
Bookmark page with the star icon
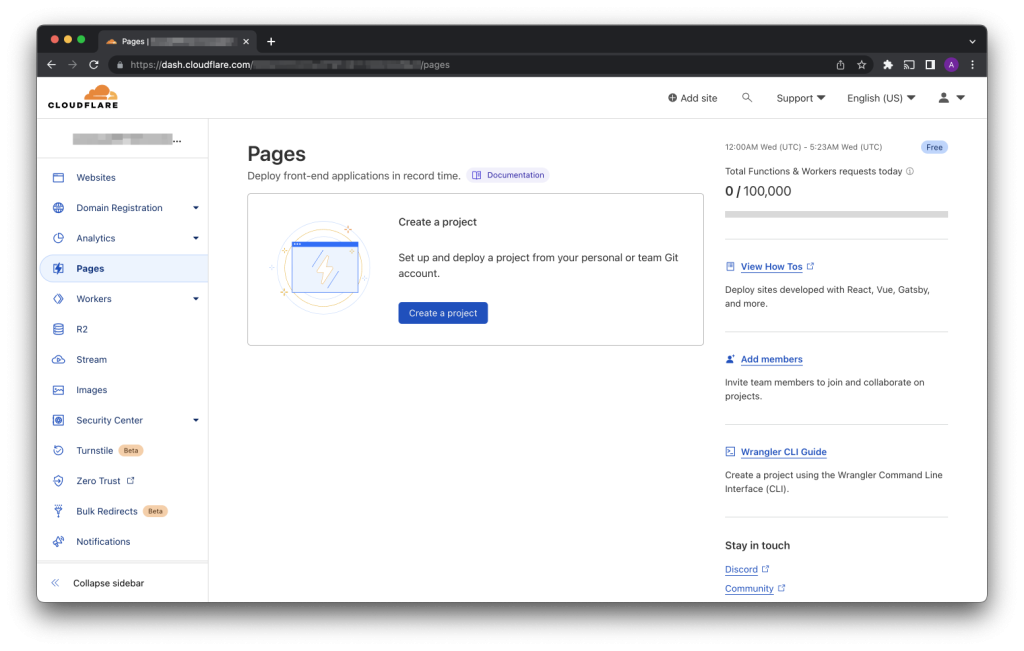pyautogui.click(x=861, y=65)
